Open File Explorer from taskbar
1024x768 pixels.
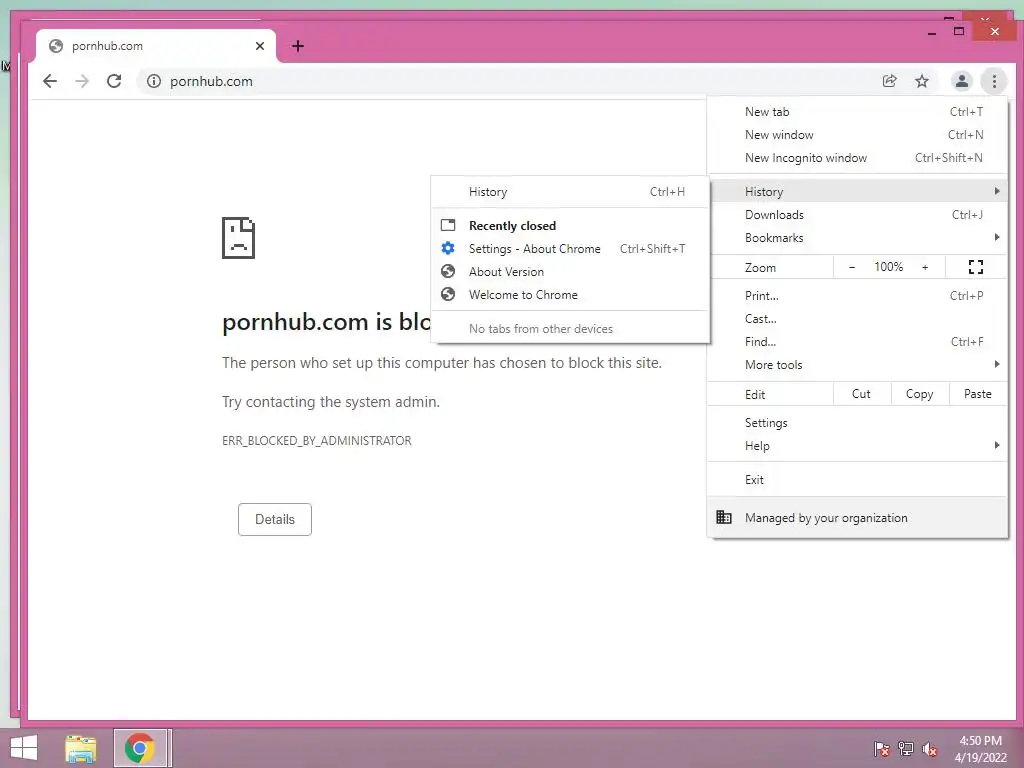pyautogui.click(x=81, y=748)
